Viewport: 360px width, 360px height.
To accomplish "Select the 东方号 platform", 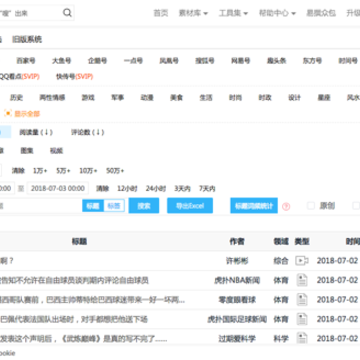I will click(312, 61).
